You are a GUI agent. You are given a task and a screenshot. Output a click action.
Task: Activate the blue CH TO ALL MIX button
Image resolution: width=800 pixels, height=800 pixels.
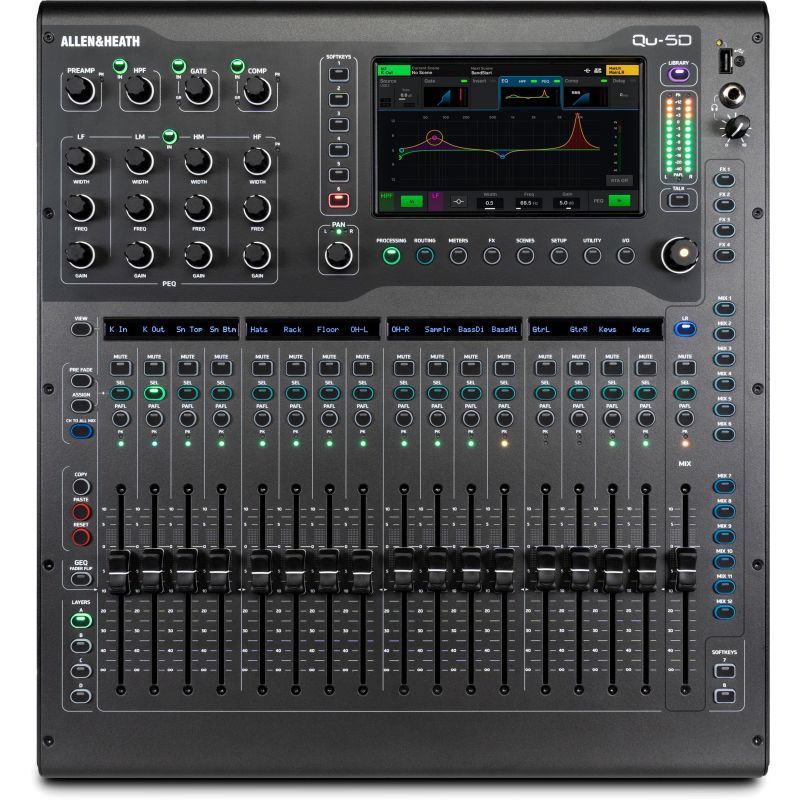[81, 431]
